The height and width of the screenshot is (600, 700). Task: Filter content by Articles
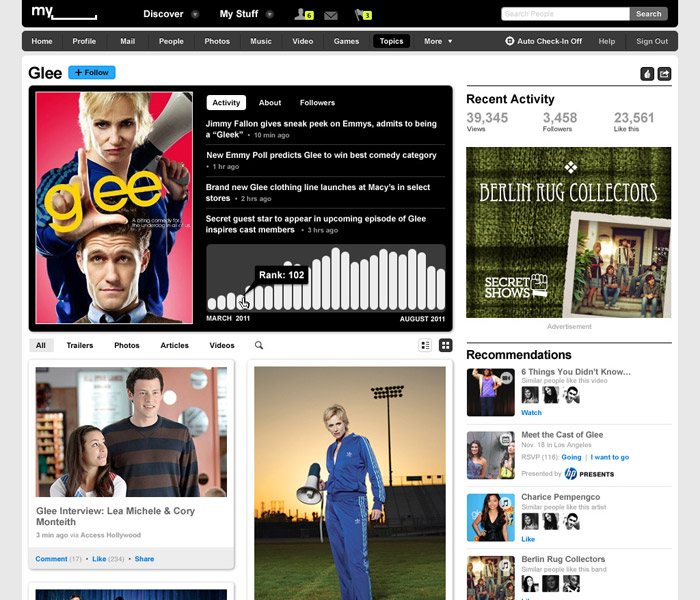pos(175,345)
